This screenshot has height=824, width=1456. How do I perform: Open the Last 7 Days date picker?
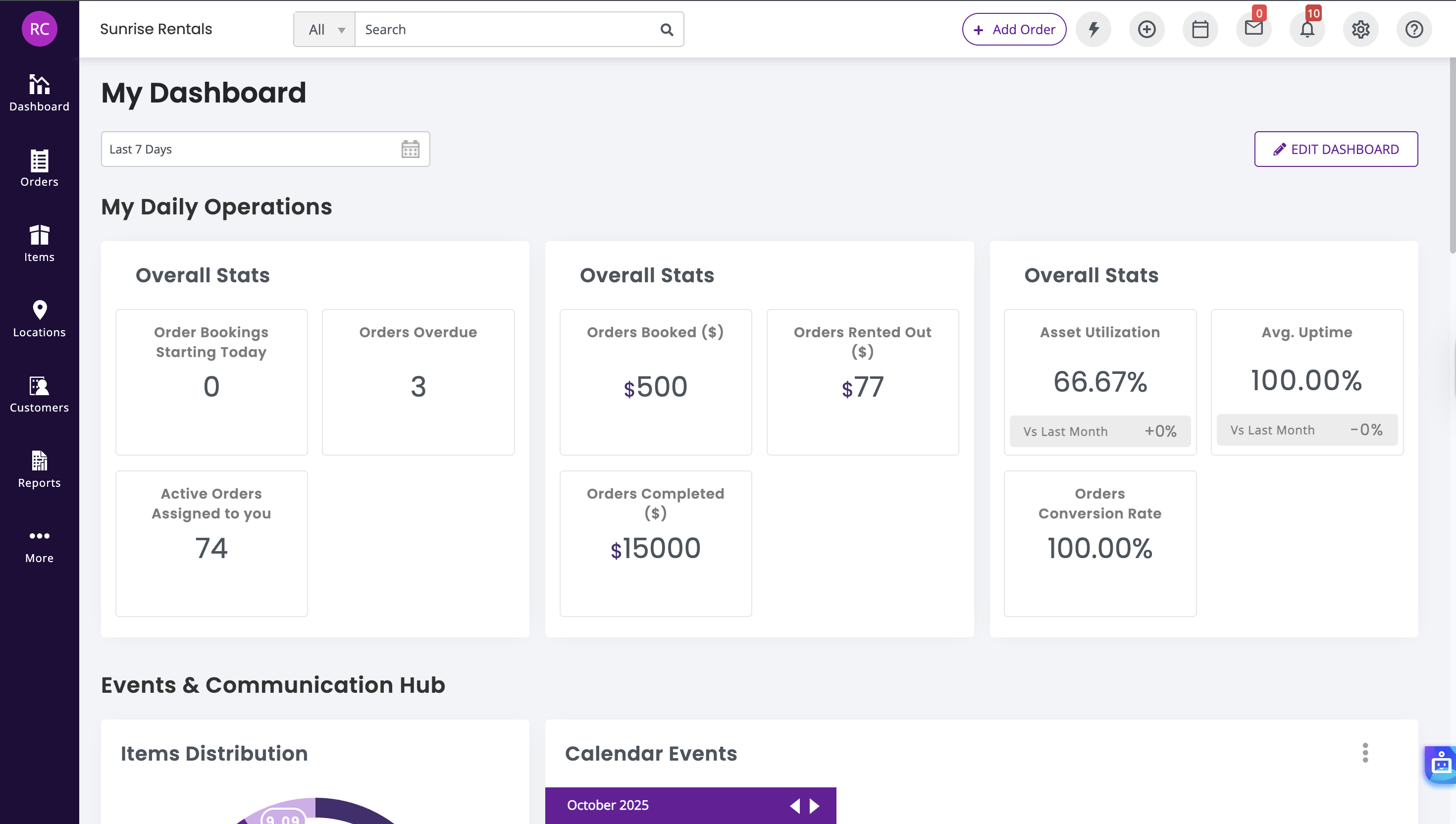[265, 150]
